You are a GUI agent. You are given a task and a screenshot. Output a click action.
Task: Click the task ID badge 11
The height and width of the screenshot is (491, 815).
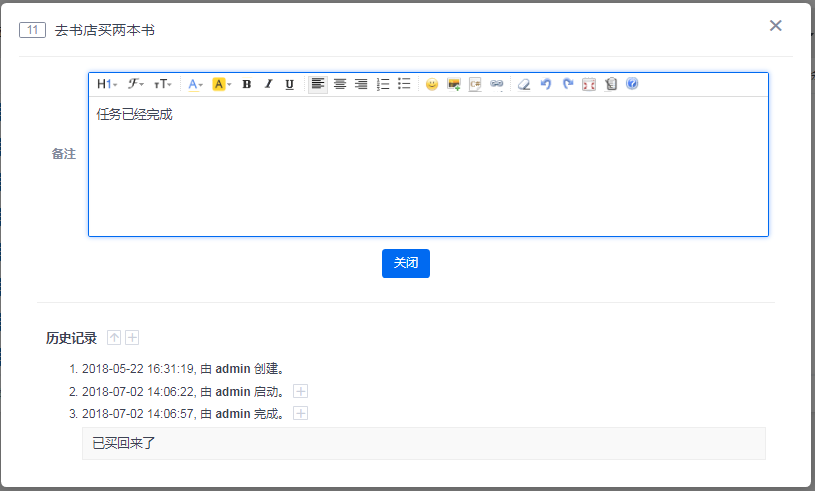click(32, 30)
